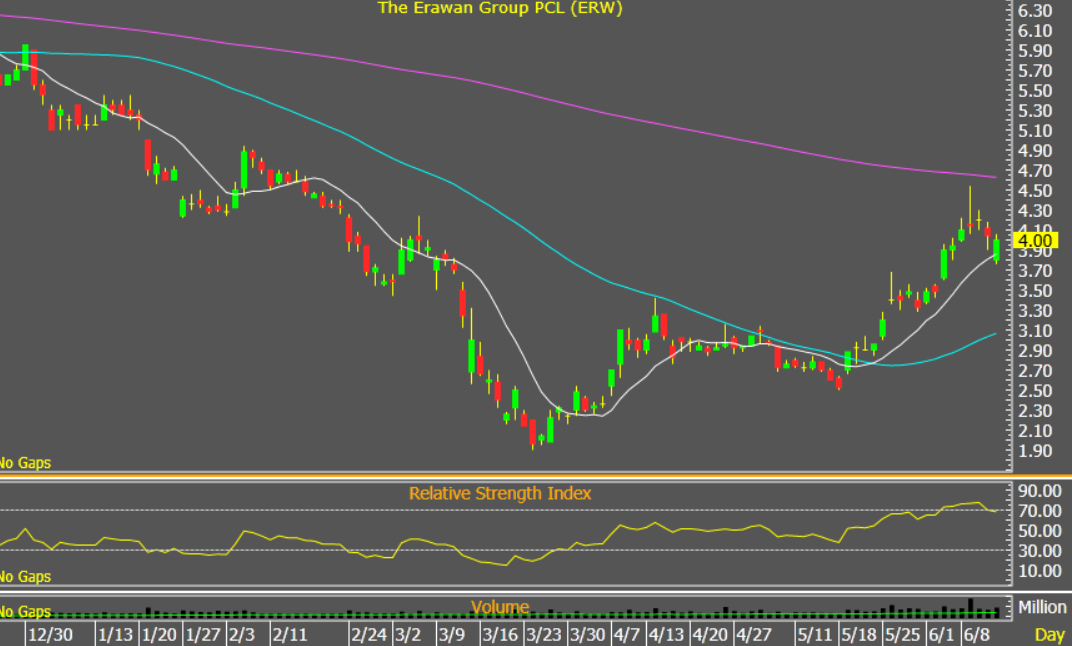Select the 1/13 date label
Viewport: 1072px width, 646px height.
115,634
